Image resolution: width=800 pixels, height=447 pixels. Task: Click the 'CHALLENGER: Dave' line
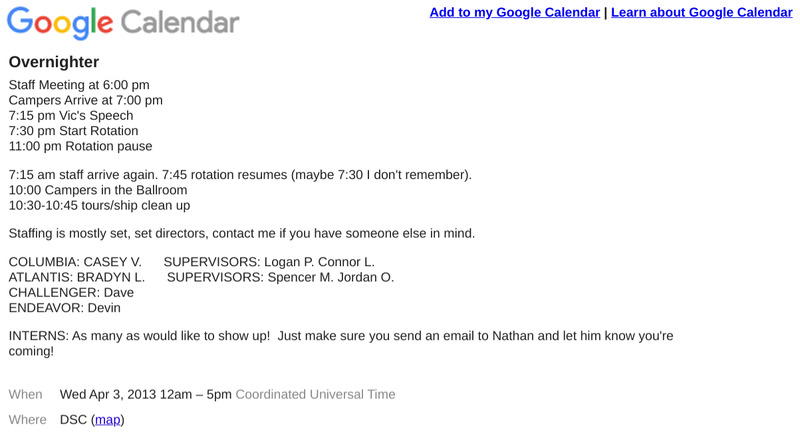point(71,292)
